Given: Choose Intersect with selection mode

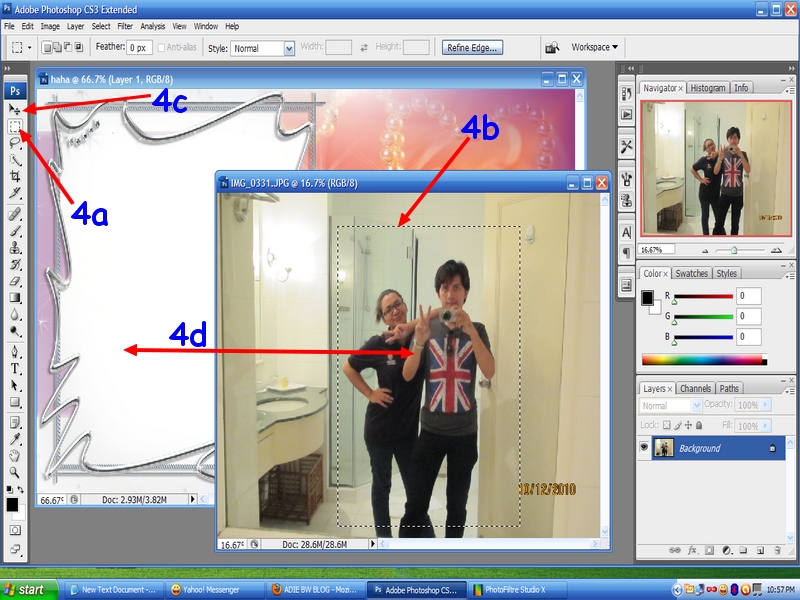Looking at the screenshot, I should pos(78,47).
